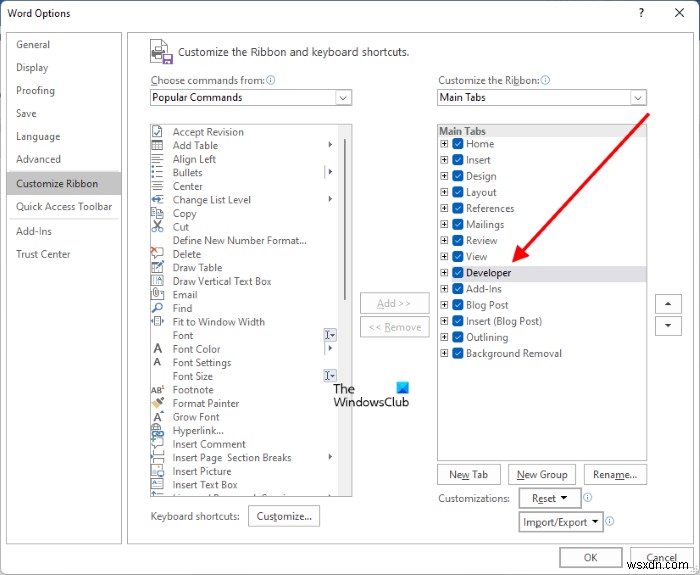The height and width of the screenshot is (575, 700).
Task: Toggle the Layout tab checkbox
Action: (x=458, y=192)
